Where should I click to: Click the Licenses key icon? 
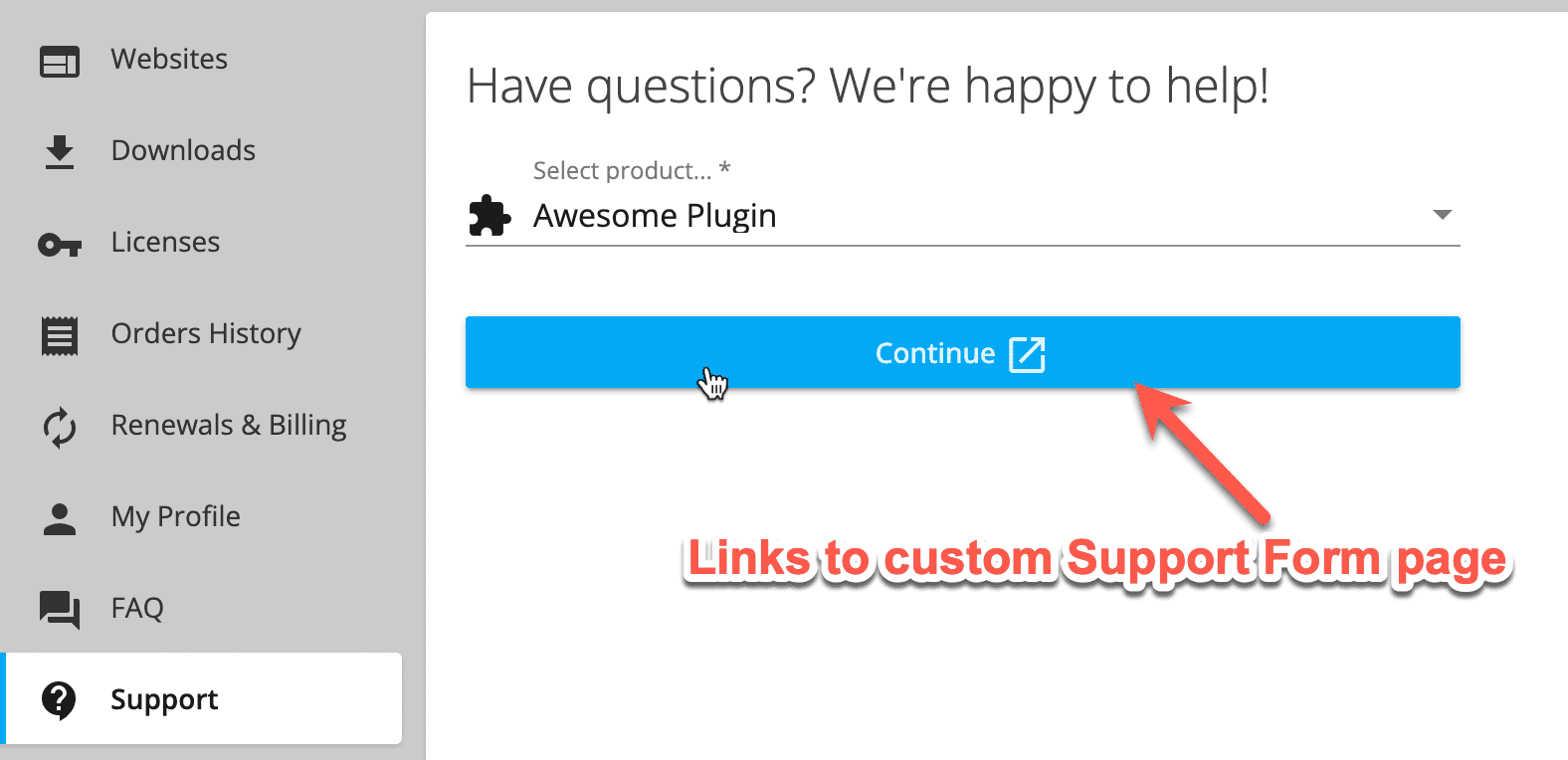(60, 244)
